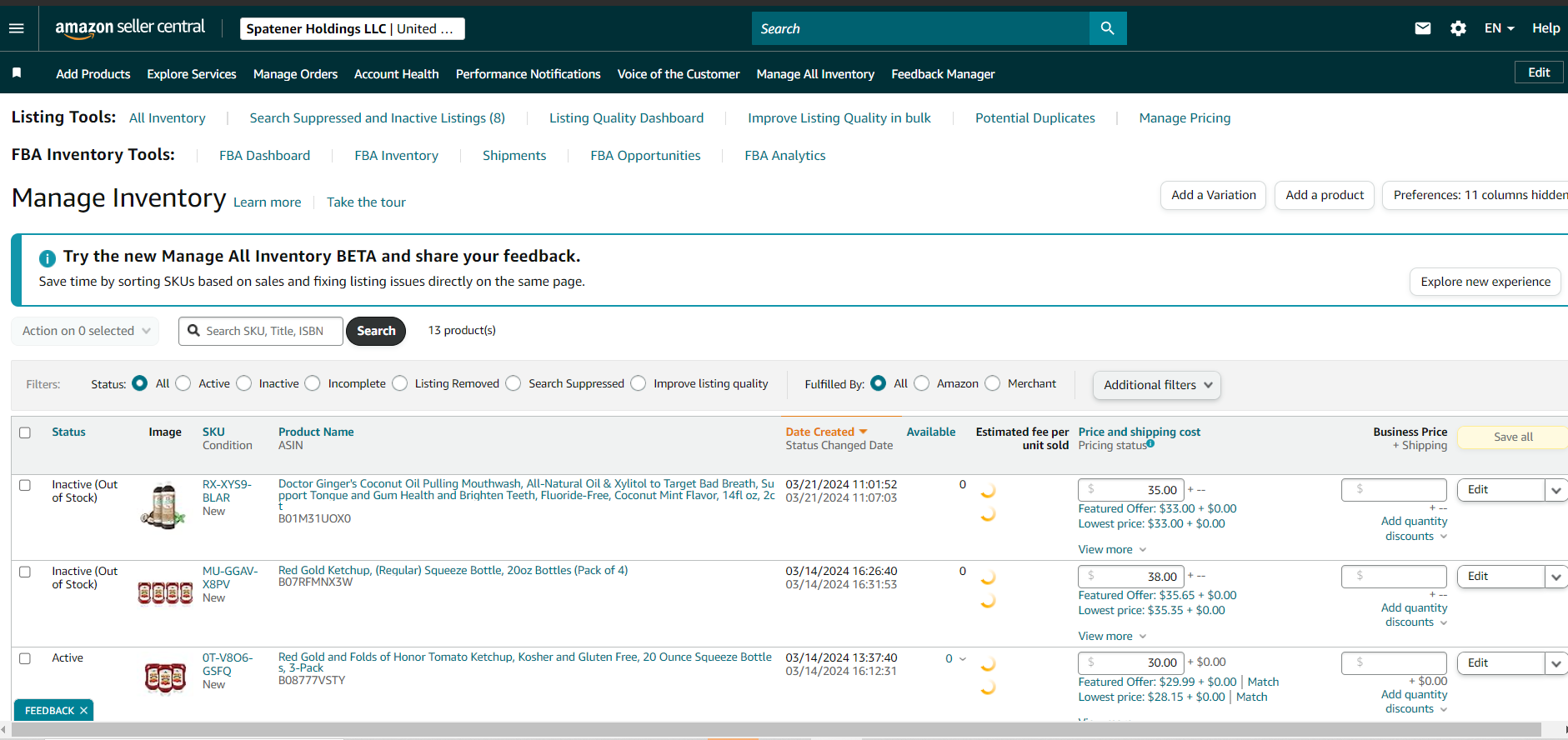Go to Amazon Seller Central home logo
Viewport: 1568px width, 740px height.
click(x=130, y=28)
